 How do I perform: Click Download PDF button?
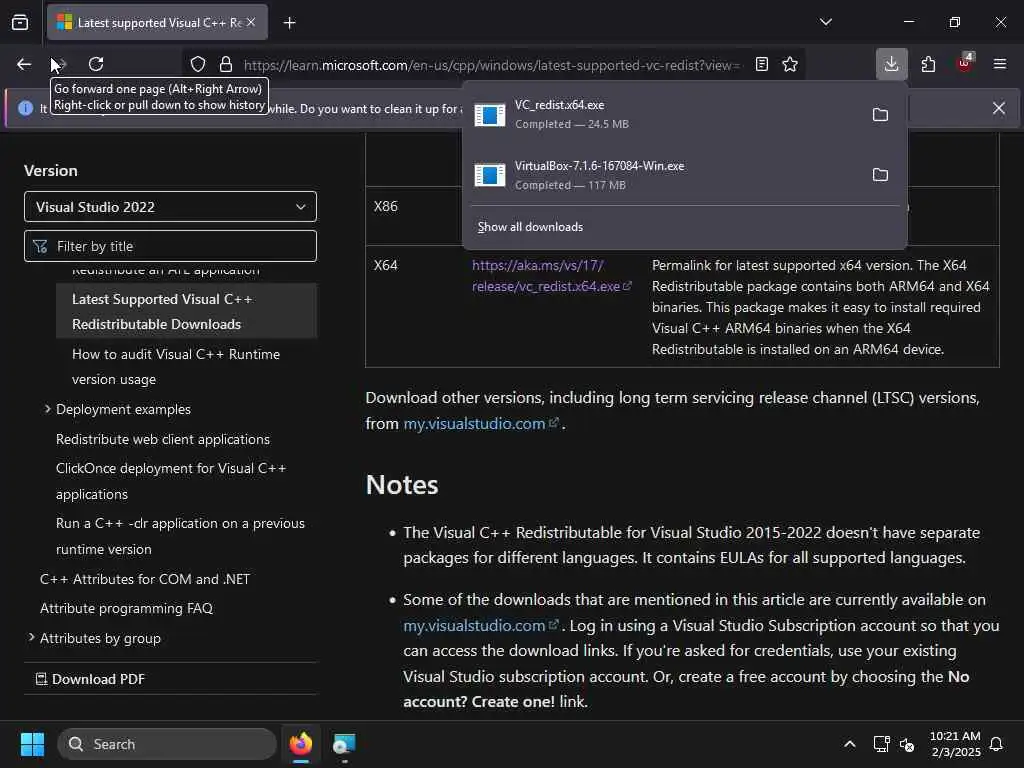[x=90, y=679]
